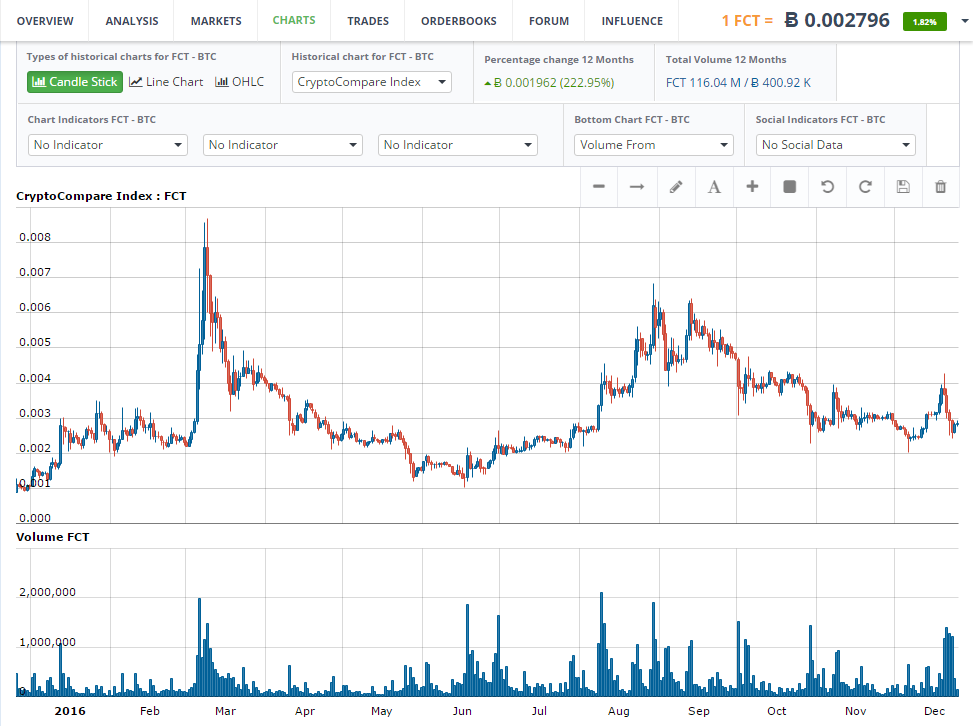Select the horizontal line drawing tool
This screenshot has height=726, width=973.
click(598, 187)
